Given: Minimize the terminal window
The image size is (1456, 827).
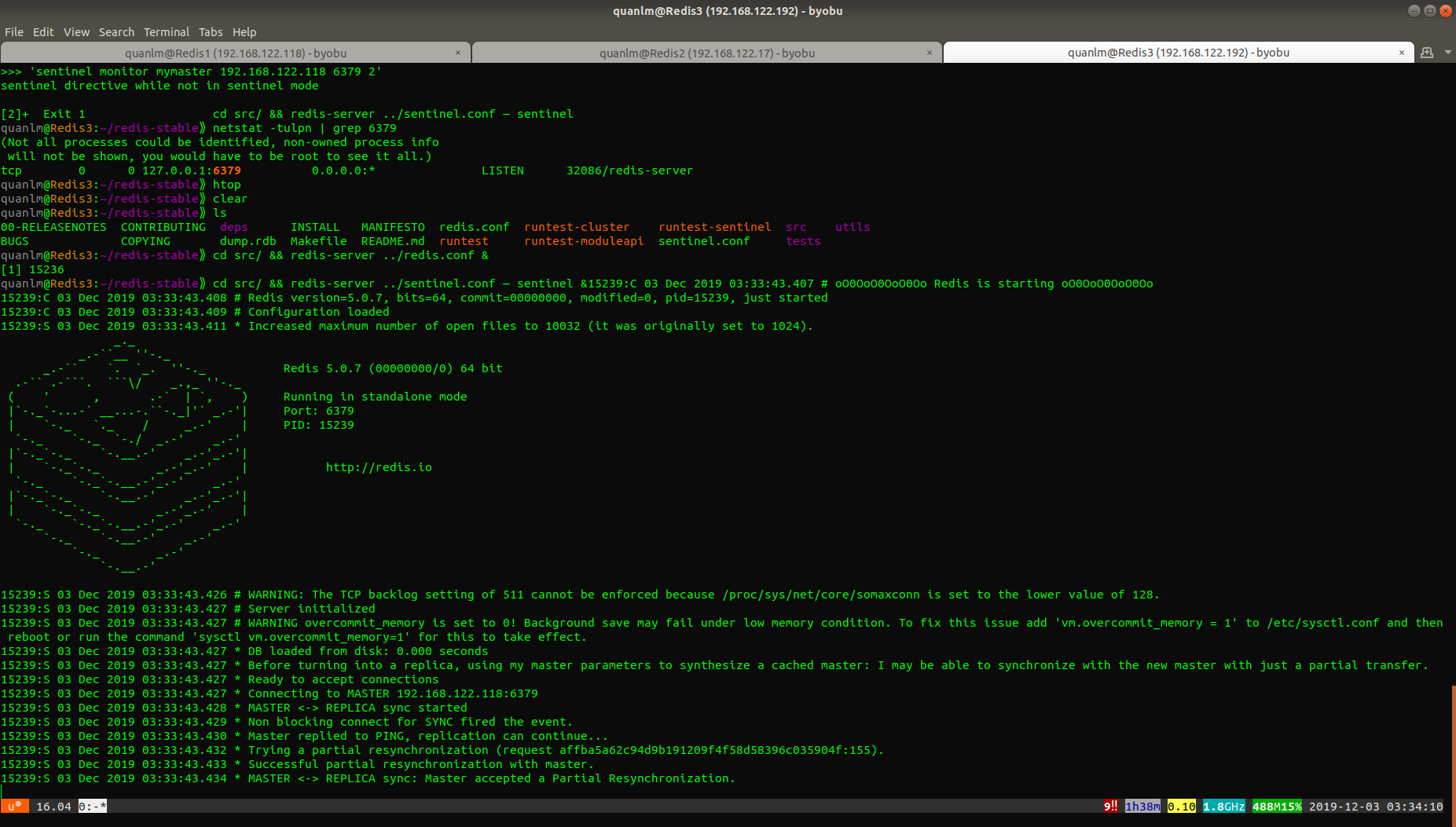Looking at the screenshot, I should tap(1414, 11).
